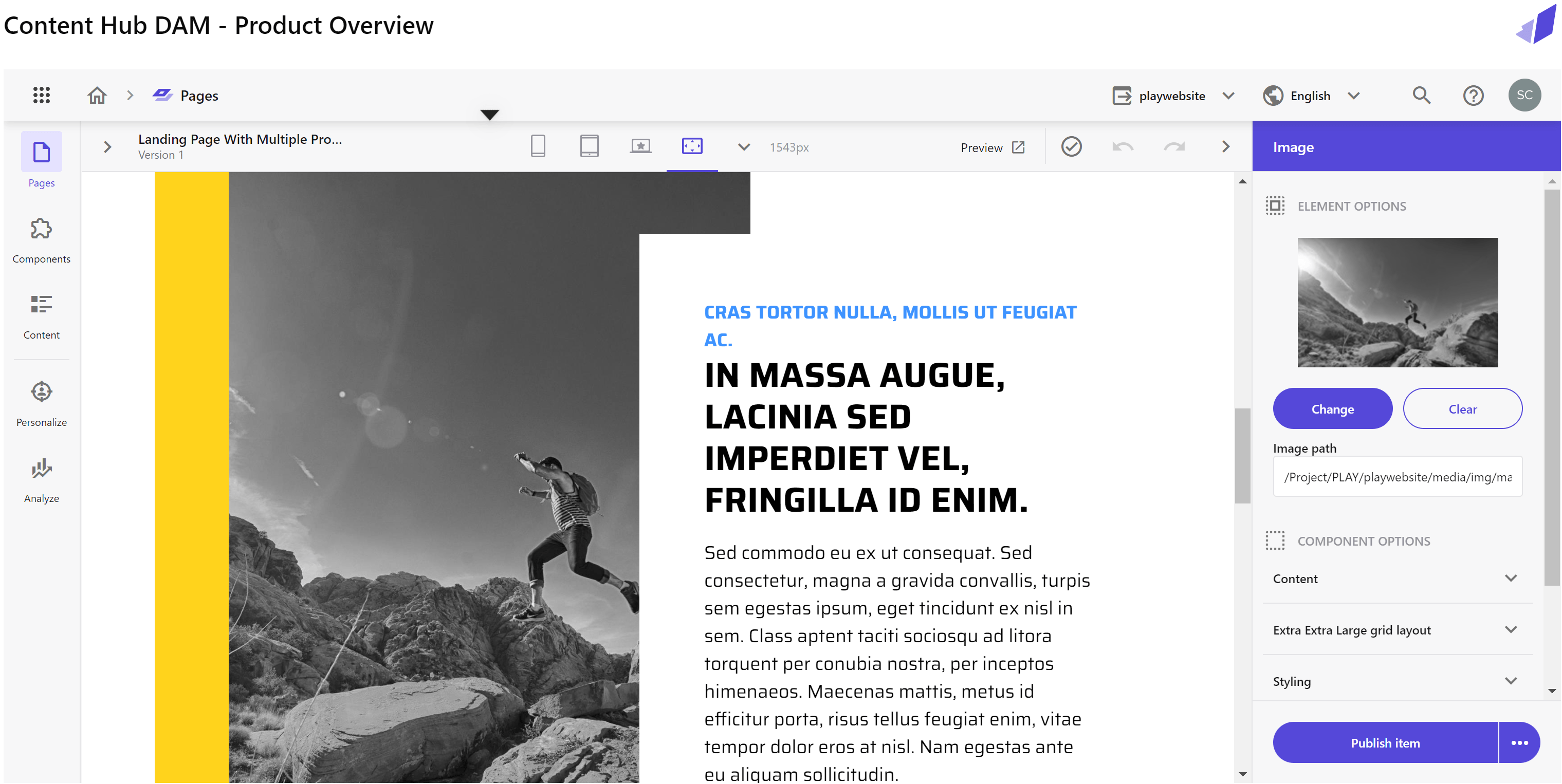Click the redo arrow in toolbar

(1174, 146)
